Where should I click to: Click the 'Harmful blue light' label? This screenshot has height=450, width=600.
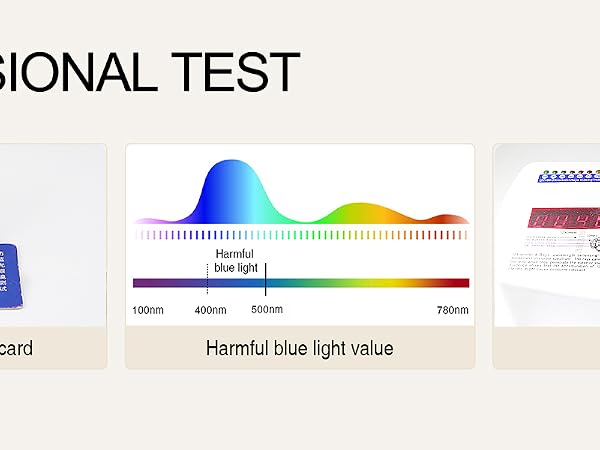coord(235,261)
